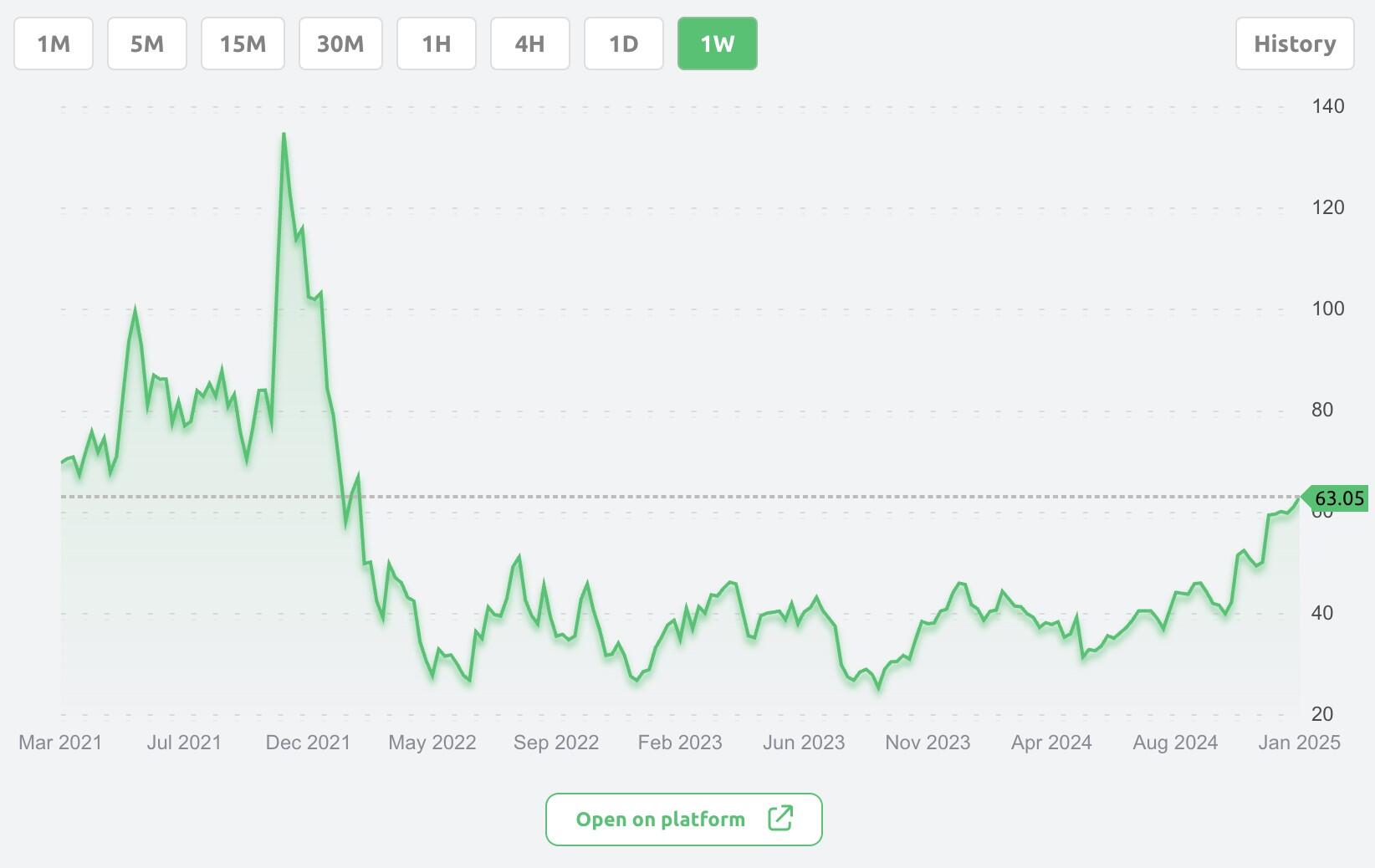This screenshot has height=868, width=1375.
Task: Click the 140 price axis label
Action: [x=1327, y=106]
